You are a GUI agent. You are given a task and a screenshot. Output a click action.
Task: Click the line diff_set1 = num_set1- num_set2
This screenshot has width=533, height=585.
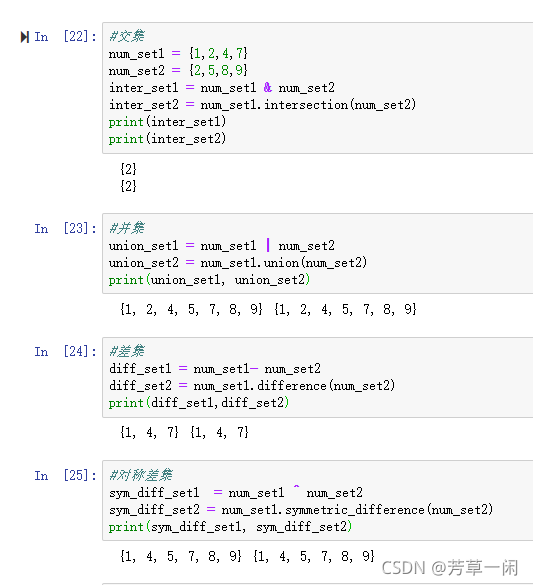click(x=215, y=369)
